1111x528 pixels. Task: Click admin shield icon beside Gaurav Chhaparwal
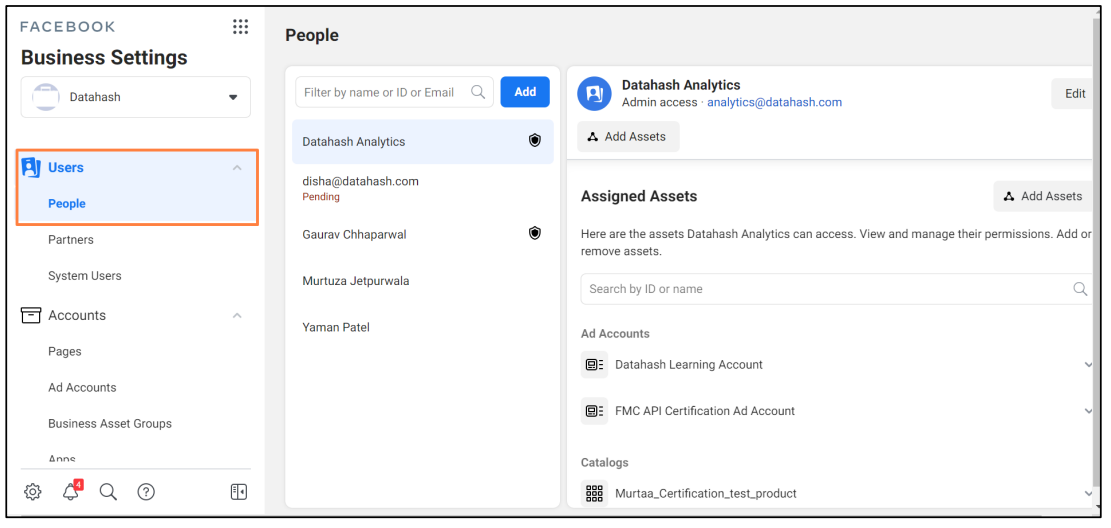[x=534, y=233]
